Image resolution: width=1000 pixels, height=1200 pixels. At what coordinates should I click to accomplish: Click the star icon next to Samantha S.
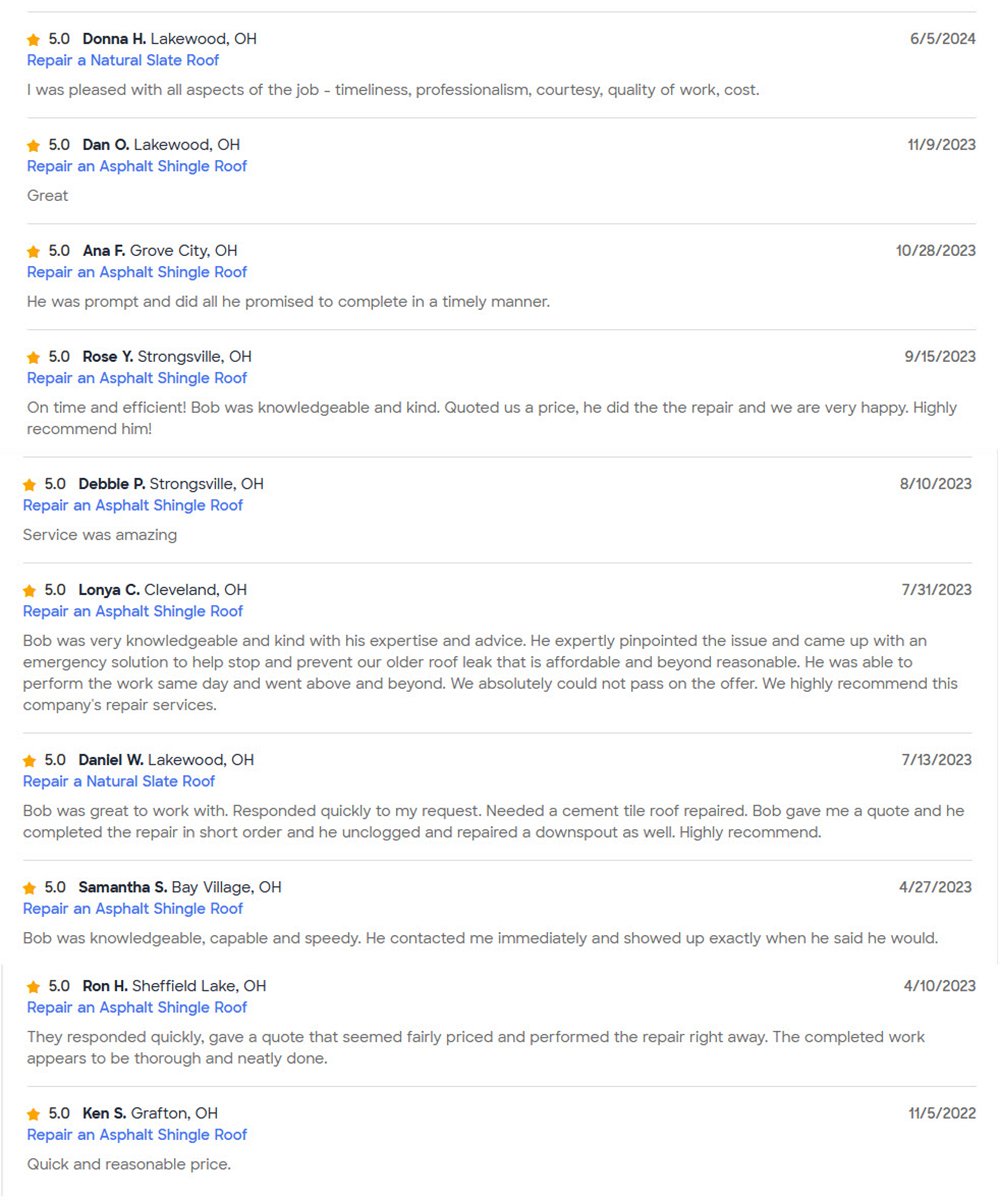(x=29, y=888)
